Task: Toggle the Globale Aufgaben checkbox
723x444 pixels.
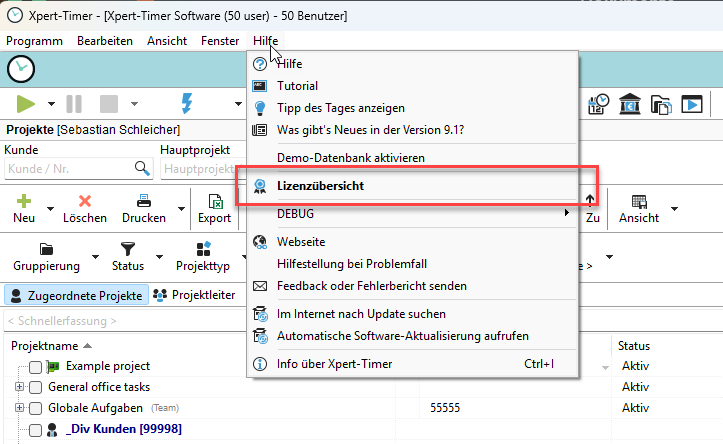Action: pos(36,408)
